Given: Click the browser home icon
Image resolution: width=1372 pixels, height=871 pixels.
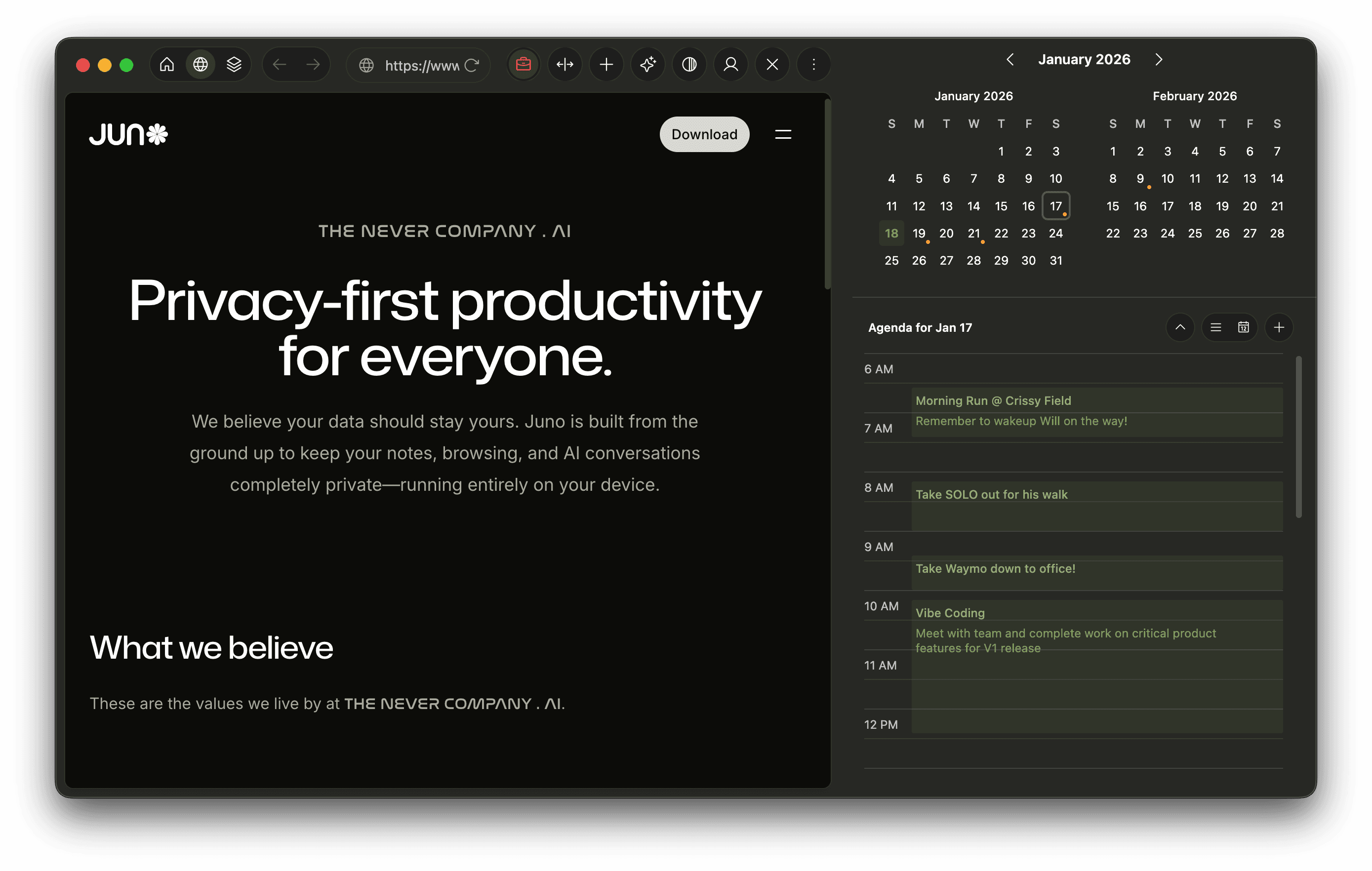Looking at the screenshot, I should click(x=167, y=64).
